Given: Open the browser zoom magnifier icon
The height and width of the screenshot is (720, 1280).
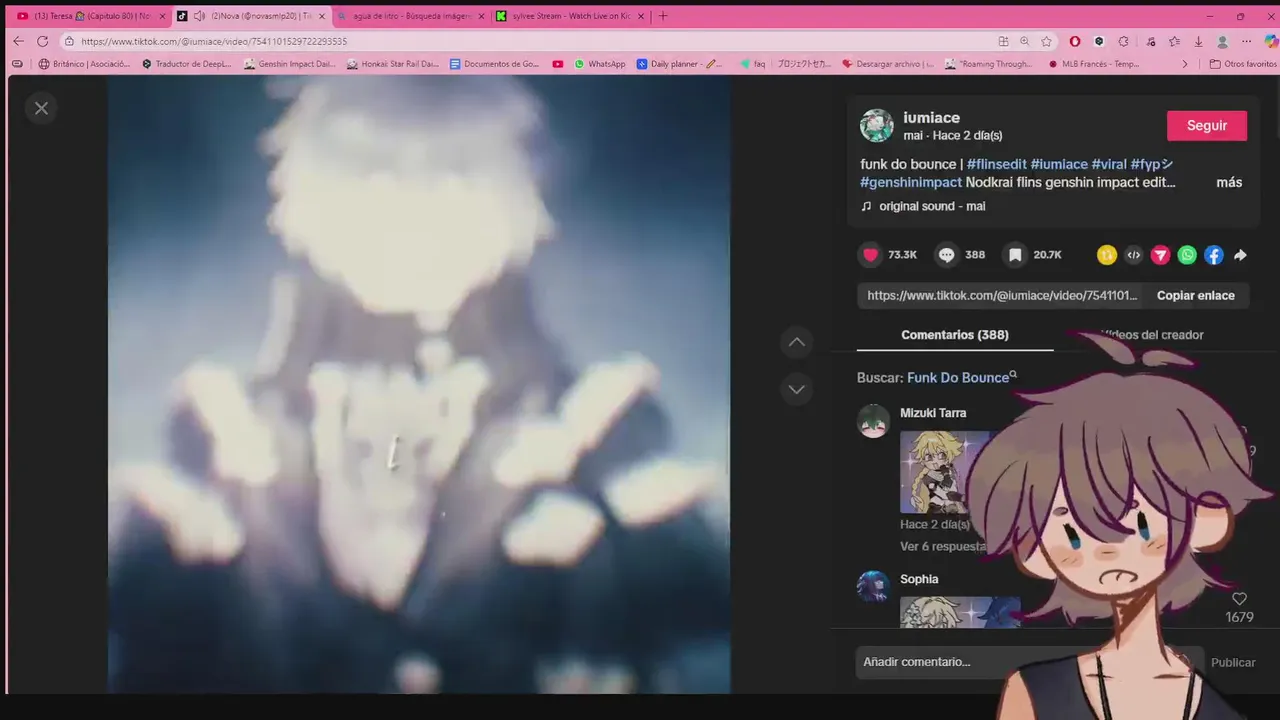Looking at the screenshot, I should click(x=1025, y=41).
